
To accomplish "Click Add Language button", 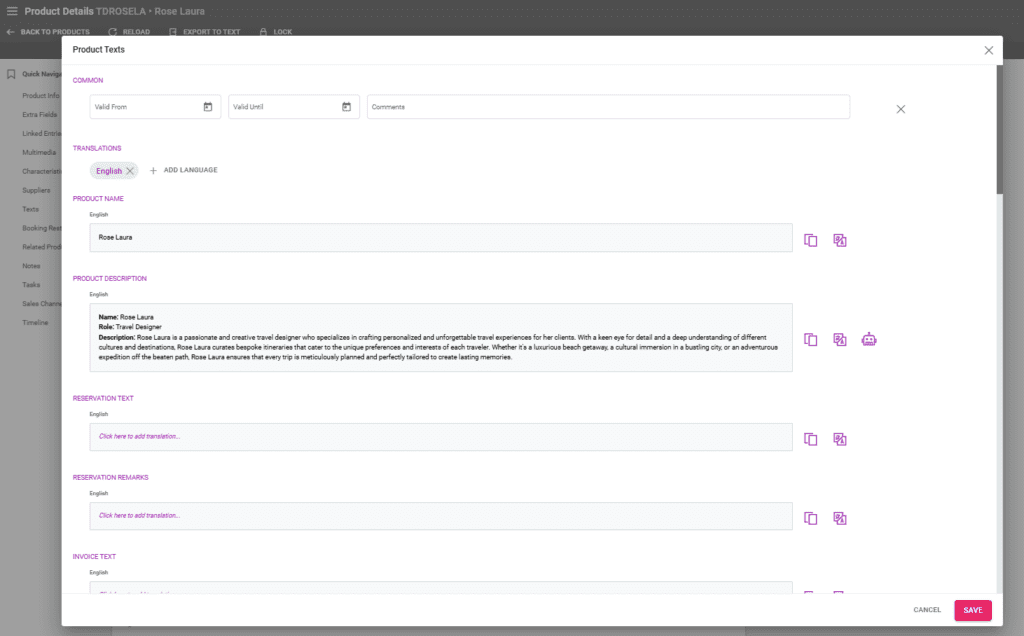I will pyautogui.click(x=183, y=170).
